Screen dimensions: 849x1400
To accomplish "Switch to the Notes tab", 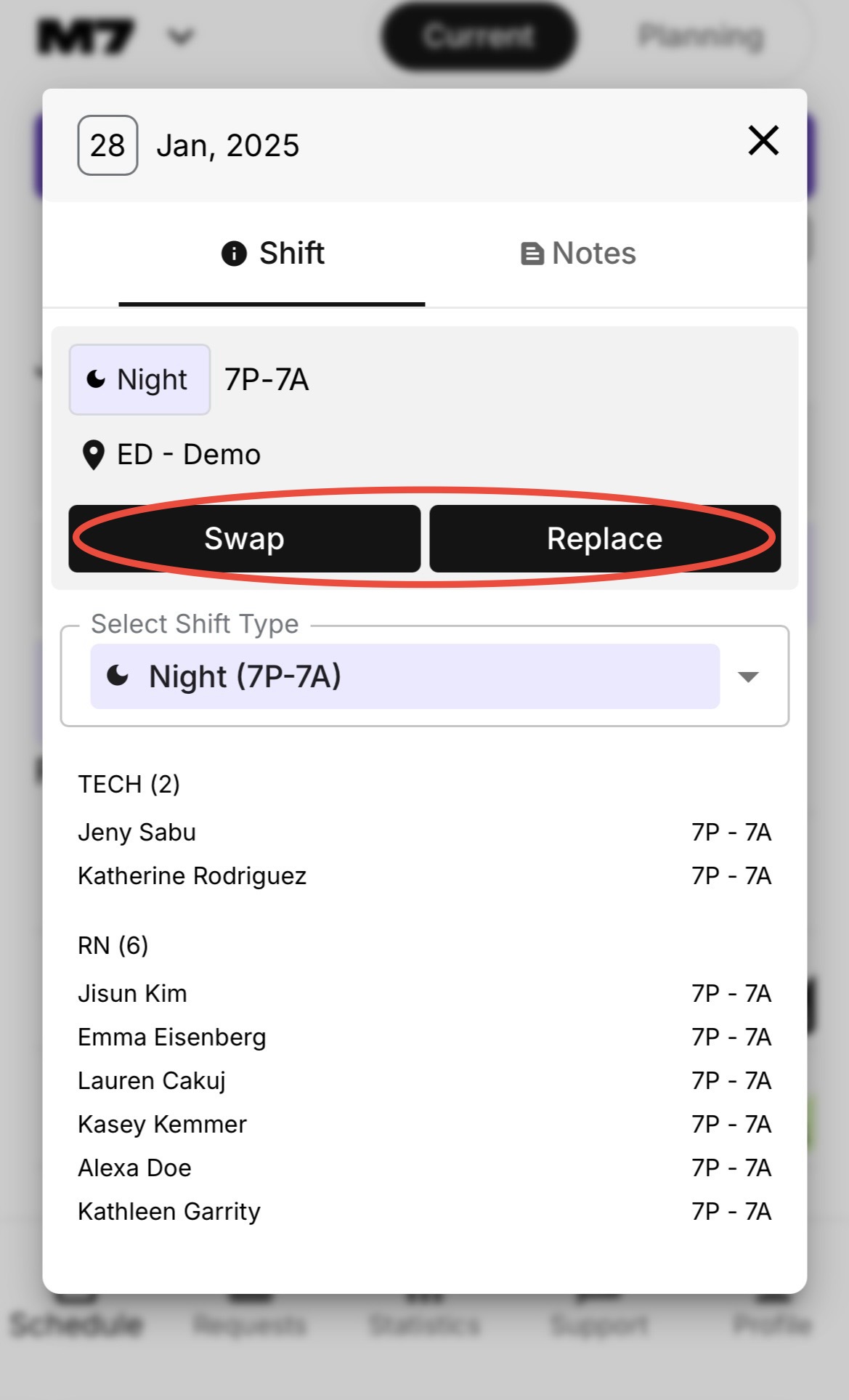I will coord(578,254).
